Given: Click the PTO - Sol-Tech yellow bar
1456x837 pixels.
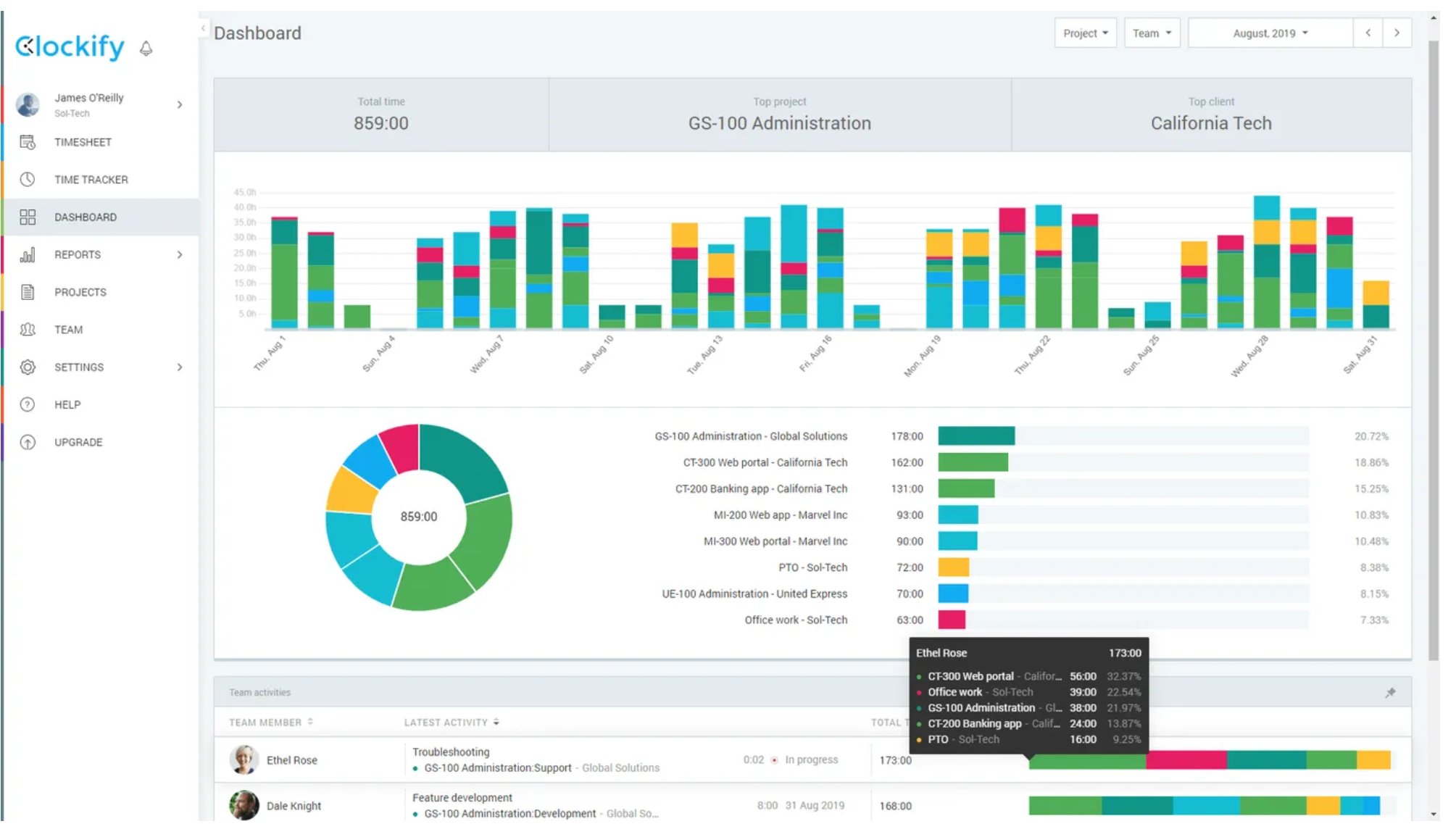Looking at the screenshot, I should coord(954,567).
